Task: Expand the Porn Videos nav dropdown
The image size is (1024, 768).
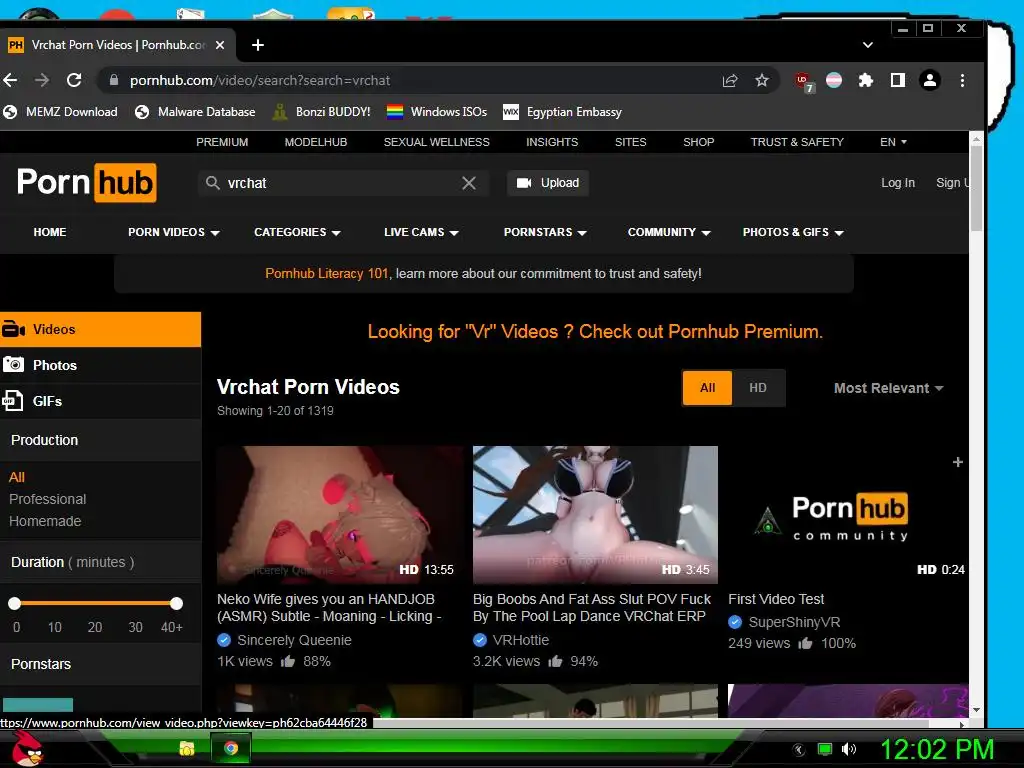Action: click(173, 232)
